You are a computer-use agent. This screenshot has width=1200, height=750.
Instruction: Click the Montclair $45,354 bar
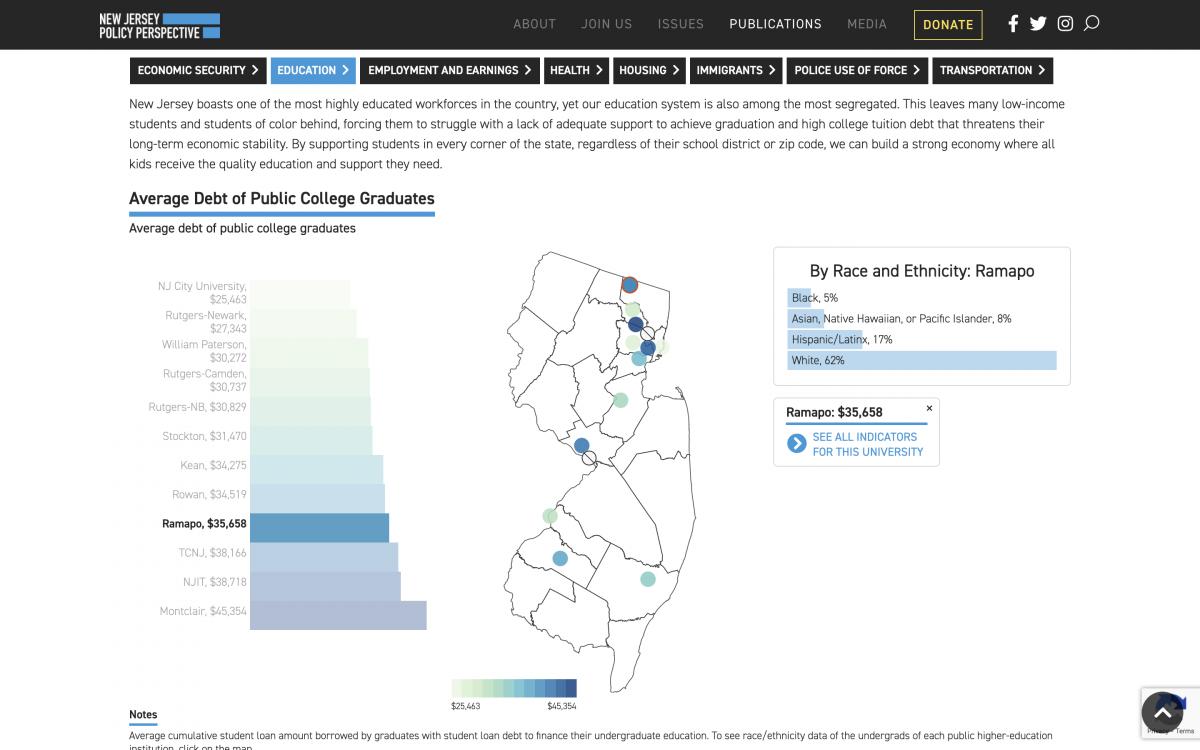[x=338, y=613]
